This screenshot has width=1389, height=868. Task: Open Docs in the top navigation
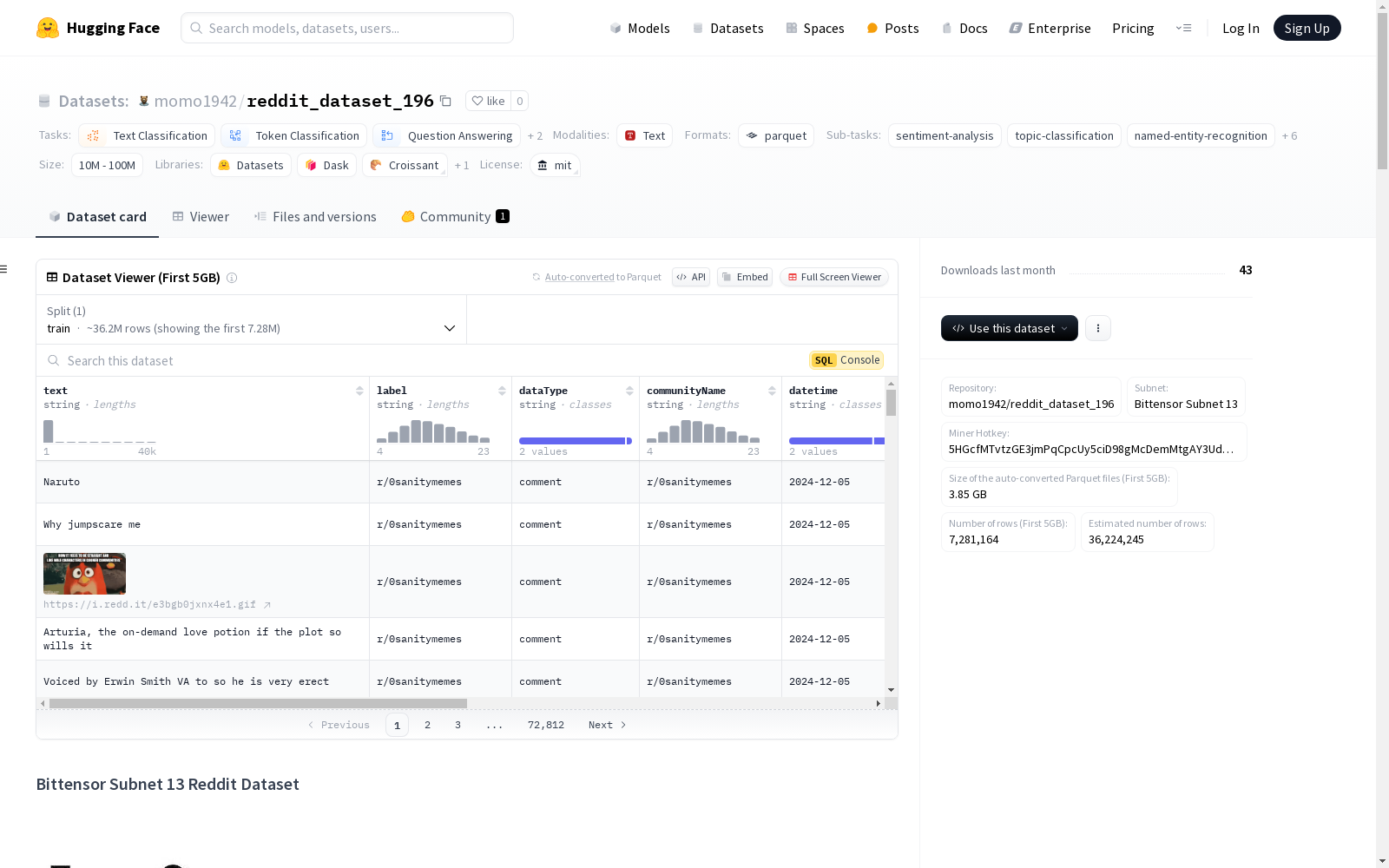[x=964, y=28]
